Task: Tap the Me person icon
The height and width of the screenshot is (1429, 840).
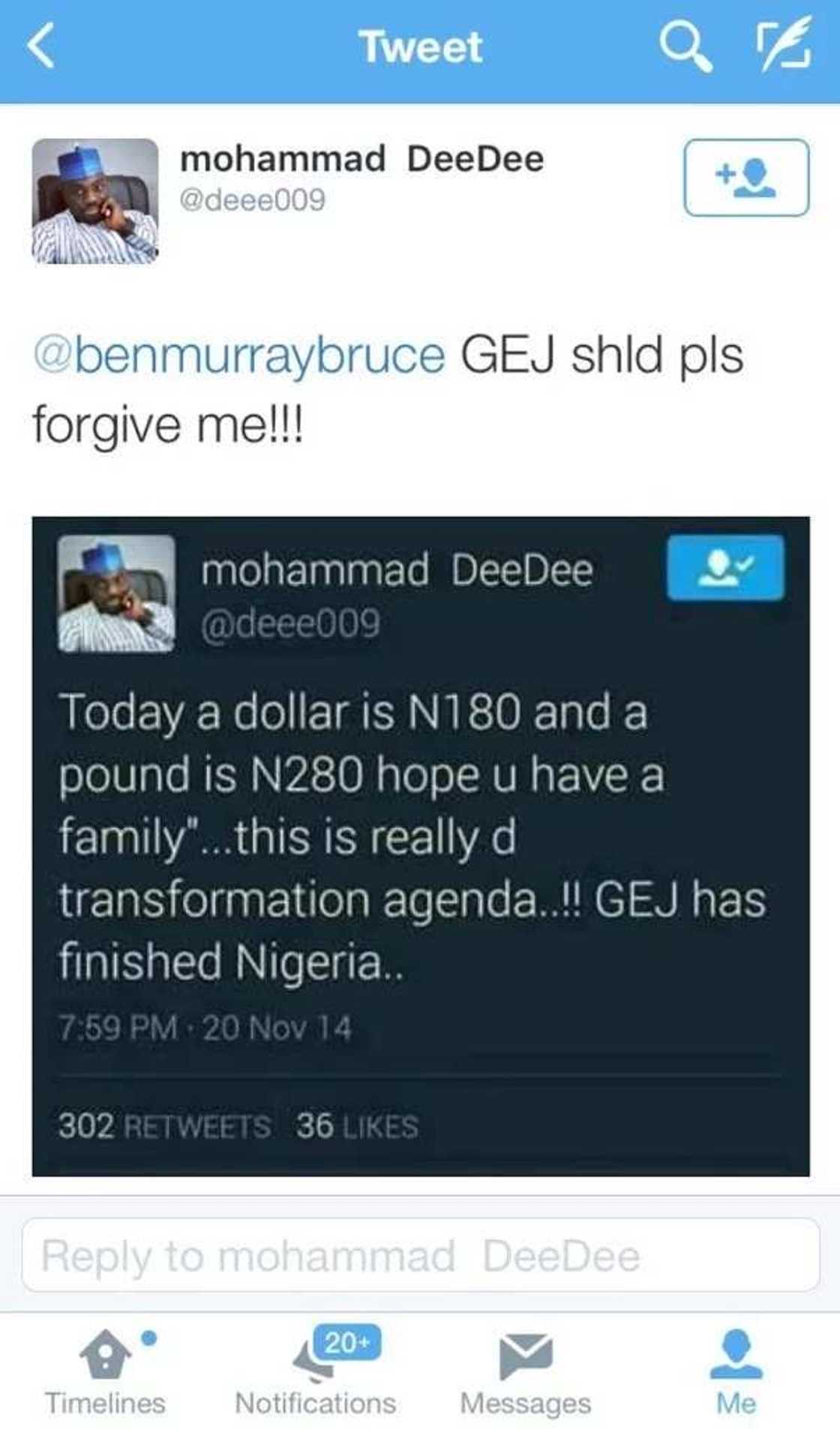Action: [736, 1354]
